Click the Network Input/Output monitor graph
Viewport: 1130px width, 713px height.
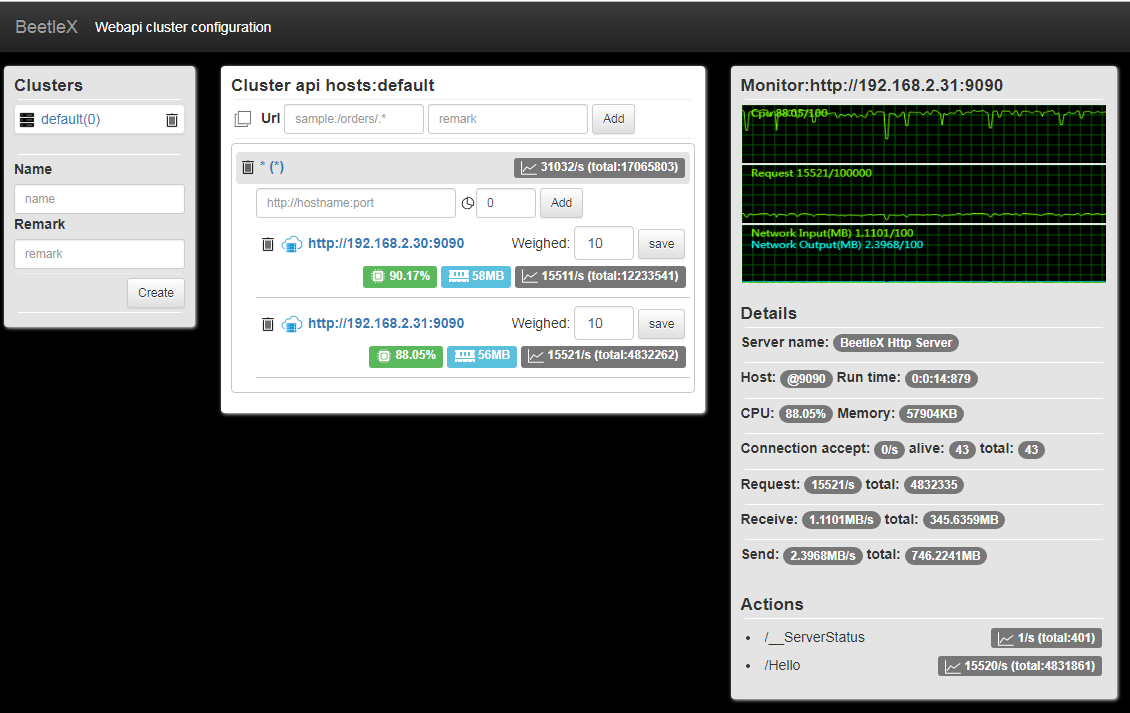tap(924, 254)
